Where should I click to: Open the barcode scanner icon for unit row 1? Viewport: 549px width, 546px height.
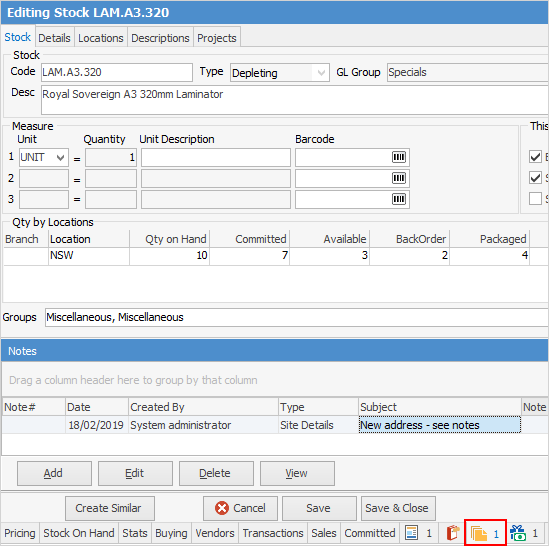click(398, 157)
